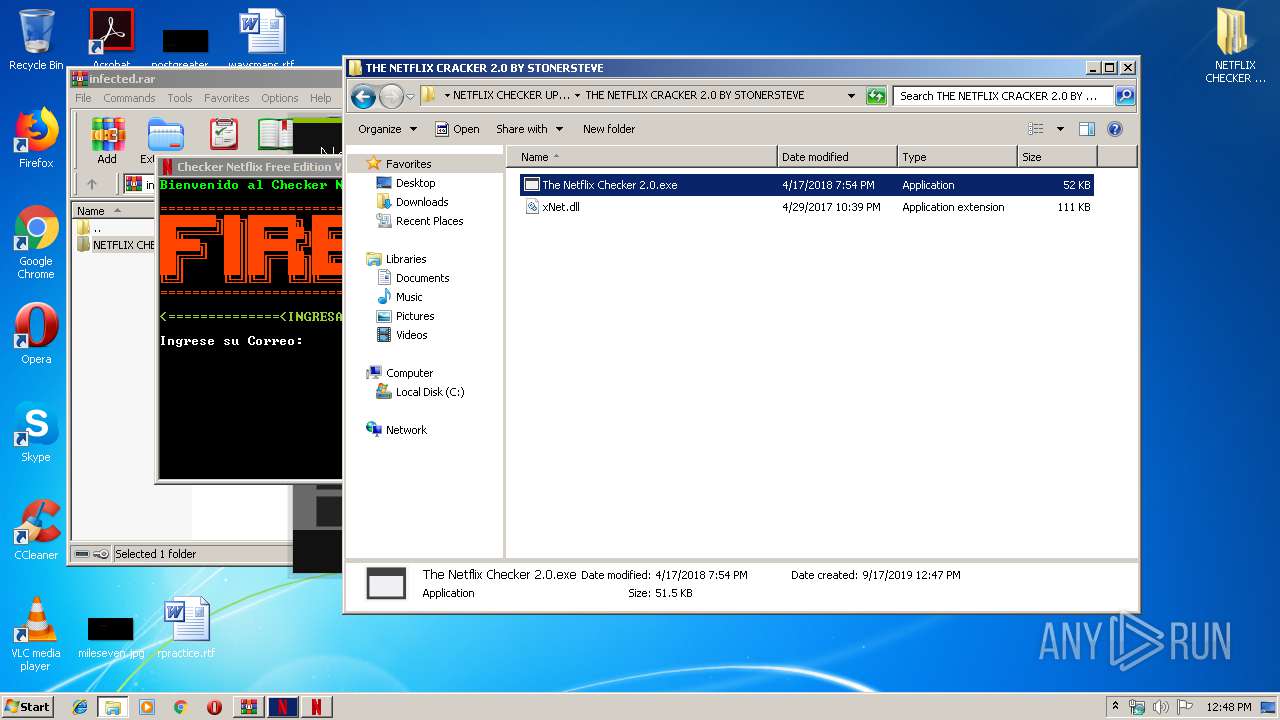Screen dimensions: 1280x720
Task: Open Internet Explorer from the taskbar
Action: pyautogui.click(x=80, y=707)
